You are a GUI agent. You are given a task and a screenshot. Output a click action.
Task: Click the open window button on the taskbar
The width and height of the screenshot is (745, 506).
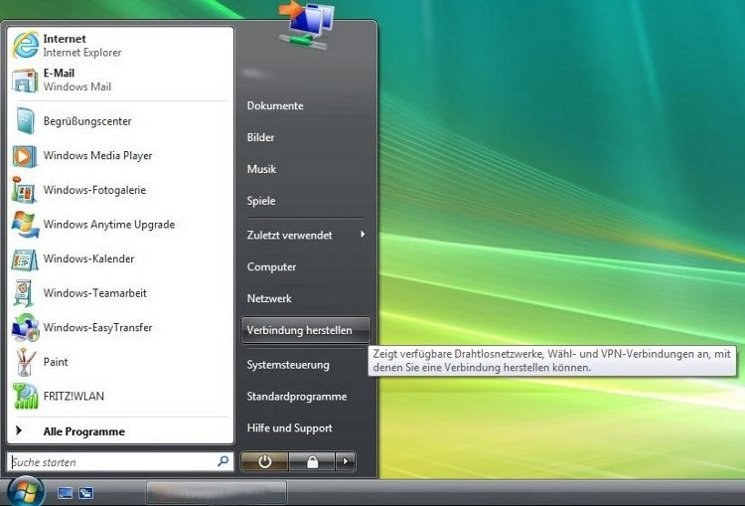[216, 492]
